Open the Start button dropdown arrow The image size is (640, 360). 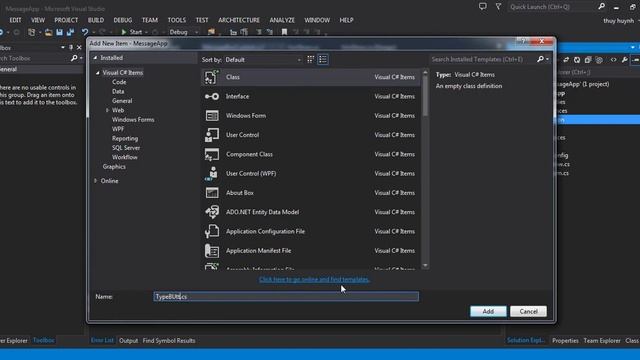pos(146,32)
